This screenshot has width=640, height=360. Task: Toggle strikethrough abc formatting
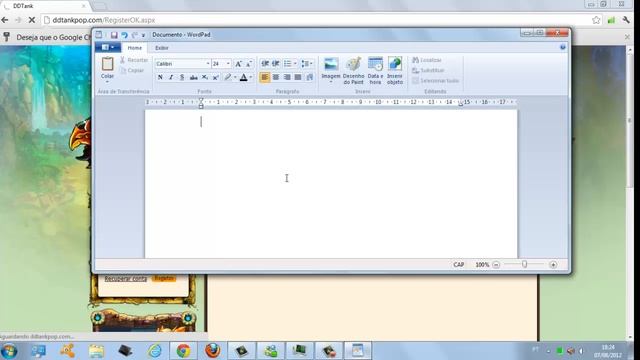tap(193, 77)
